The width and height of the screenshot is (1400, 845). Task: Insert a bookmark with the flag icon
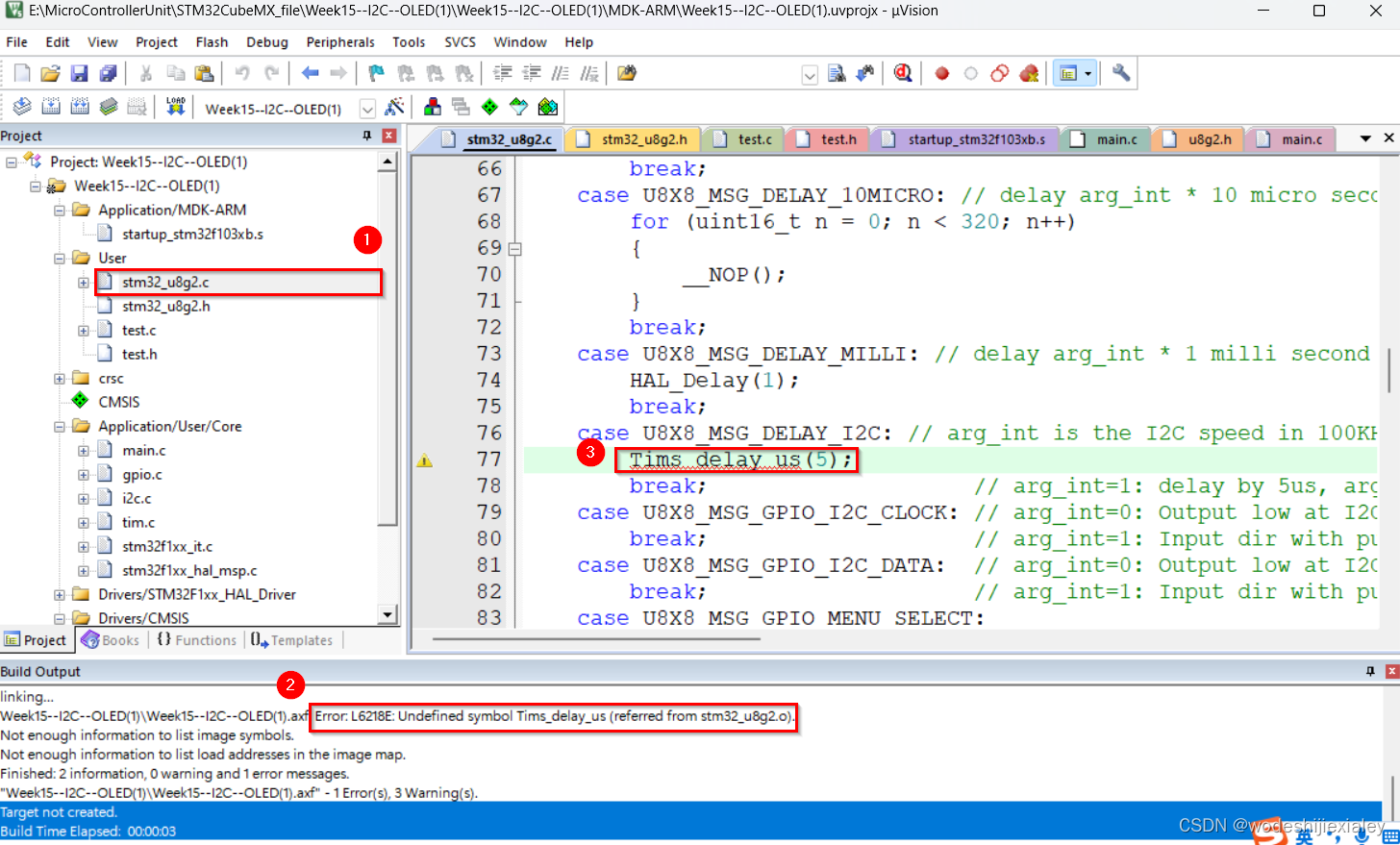[x=376, y=73]
